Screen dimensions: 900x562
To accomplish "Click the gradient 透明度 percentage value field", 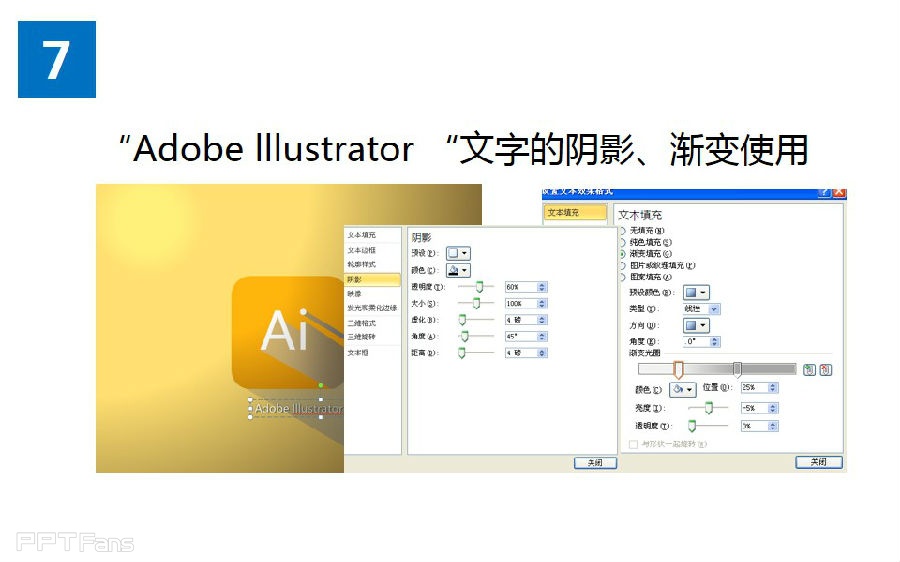I will click(754, 426).
